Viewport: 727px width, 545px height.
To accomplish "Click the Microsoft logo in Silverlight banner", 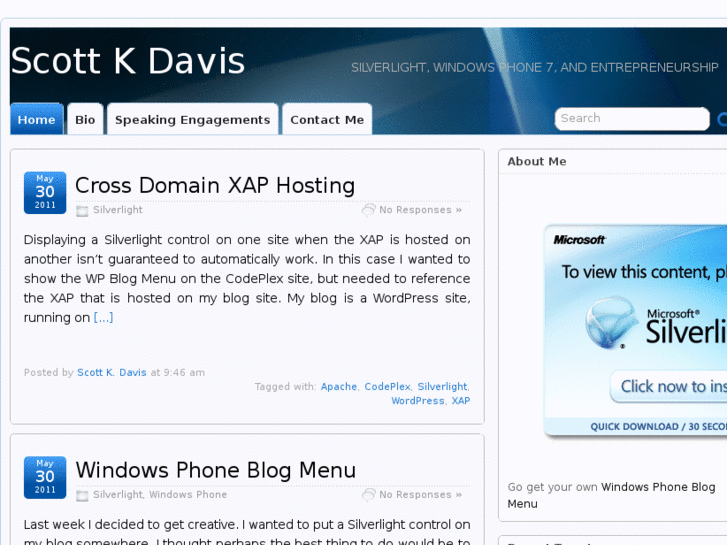I will click(579, 240).
